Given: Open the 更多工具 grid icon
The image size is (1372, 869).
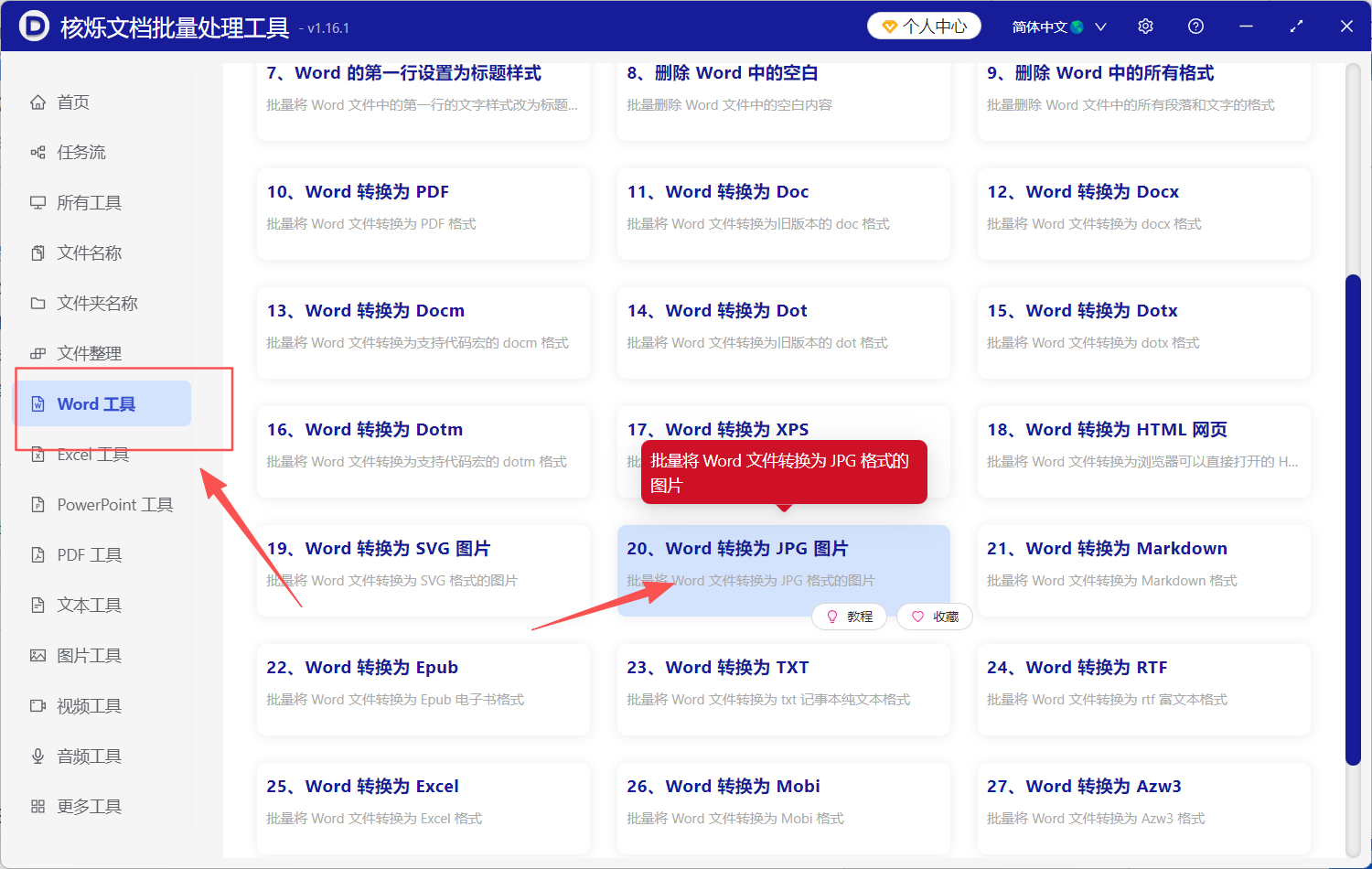Looking at the screenshot, I should pos(38,806).
